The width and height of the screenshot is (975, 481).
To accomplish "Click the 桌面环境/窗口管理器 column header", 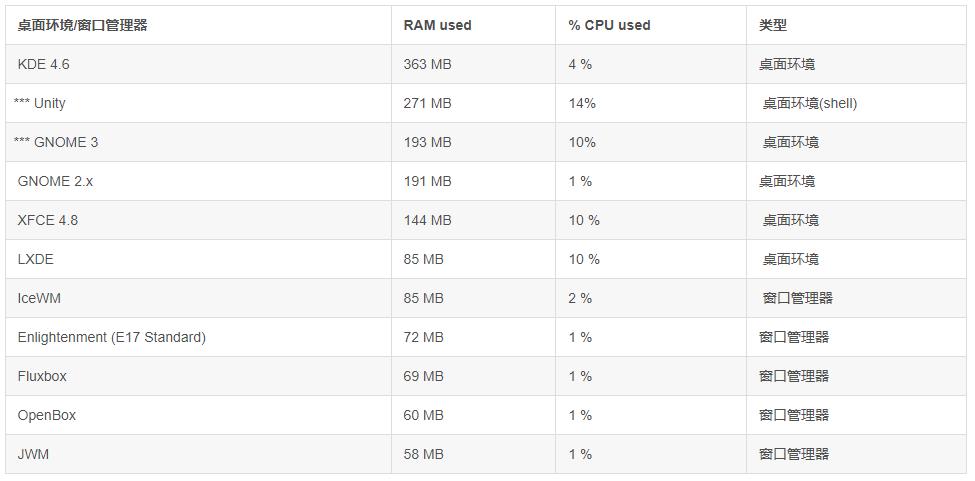I will click(x=82, y=25).
